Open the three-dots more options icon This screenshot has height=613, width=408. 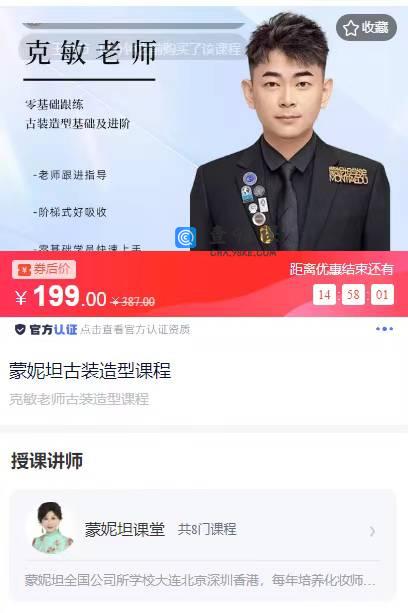point(384,329)
